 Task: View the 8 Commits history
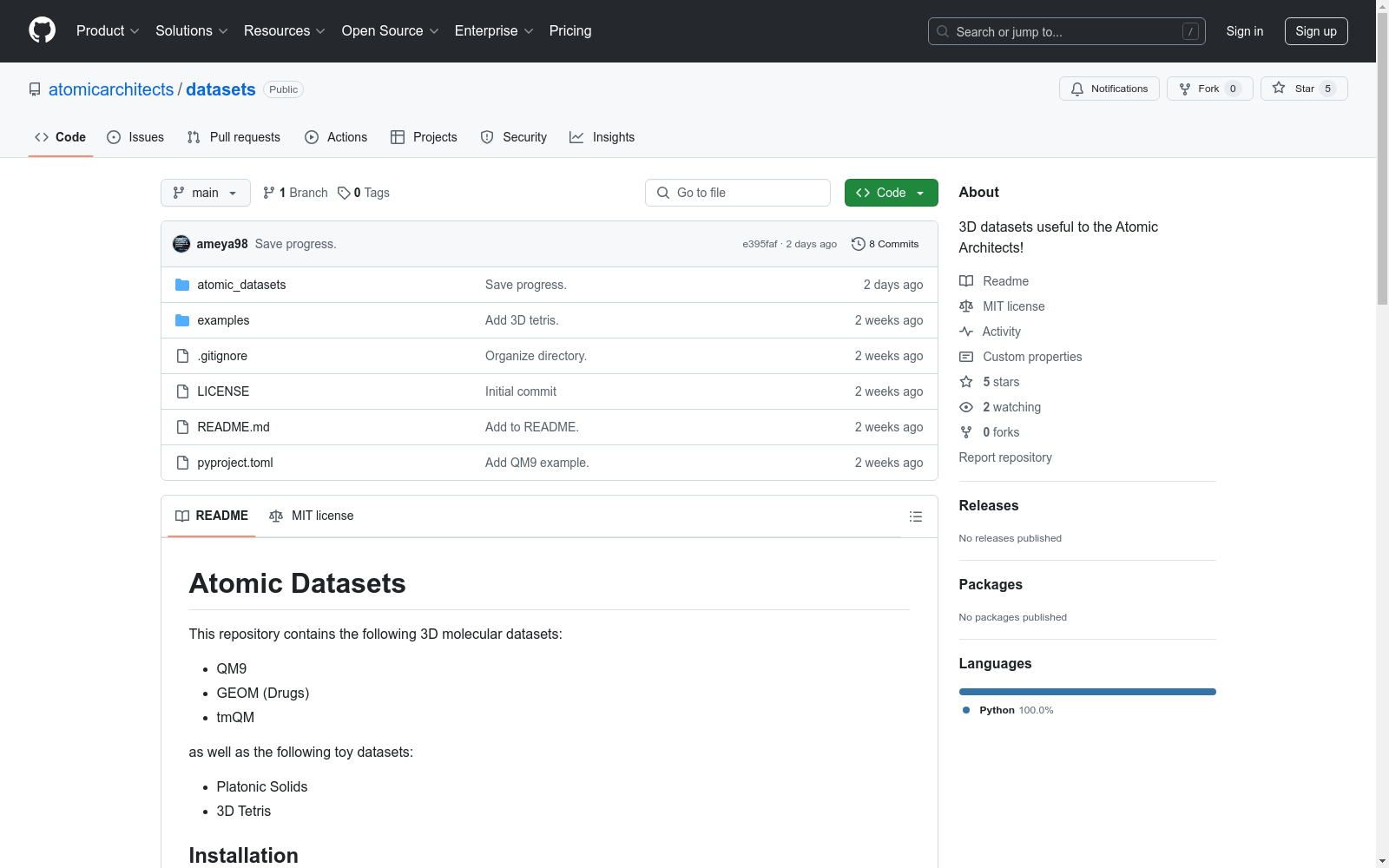(x=885, y=244)
